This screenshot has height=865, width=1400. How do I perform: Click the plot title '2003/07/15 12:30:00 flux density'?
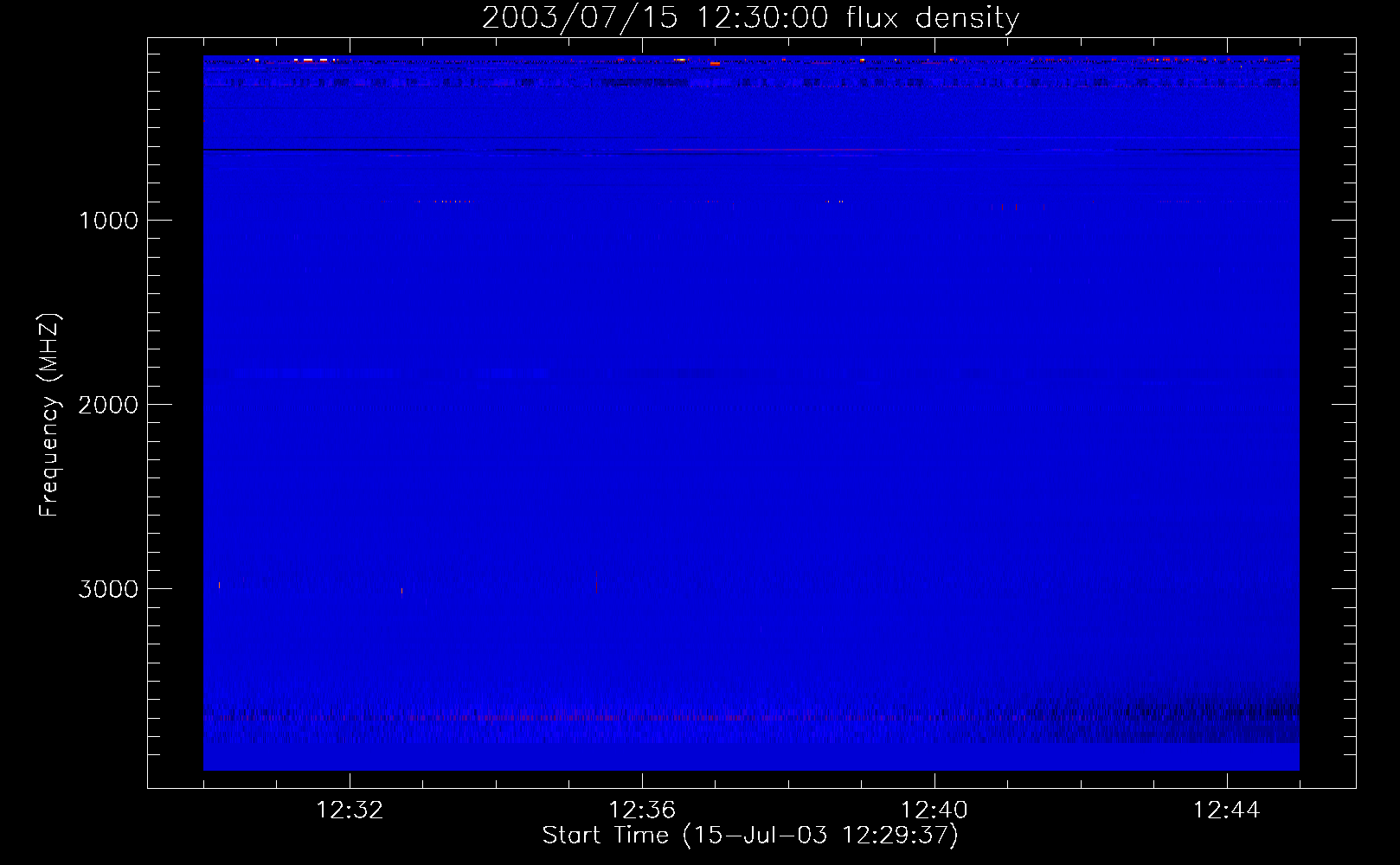pos(750,17)
